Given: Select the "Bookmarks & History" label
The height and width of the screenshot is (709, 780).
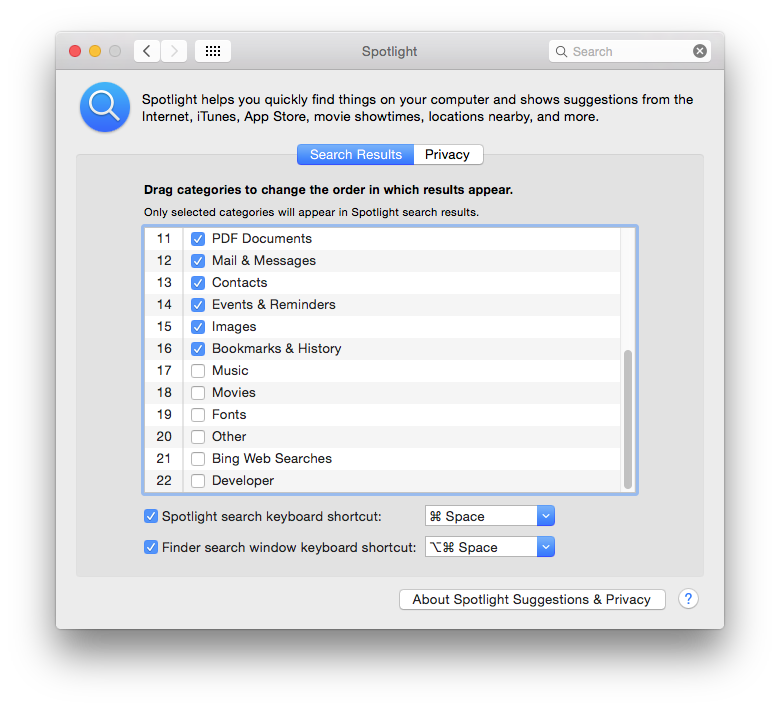Looking at the screenshot, I should (277, 349).
